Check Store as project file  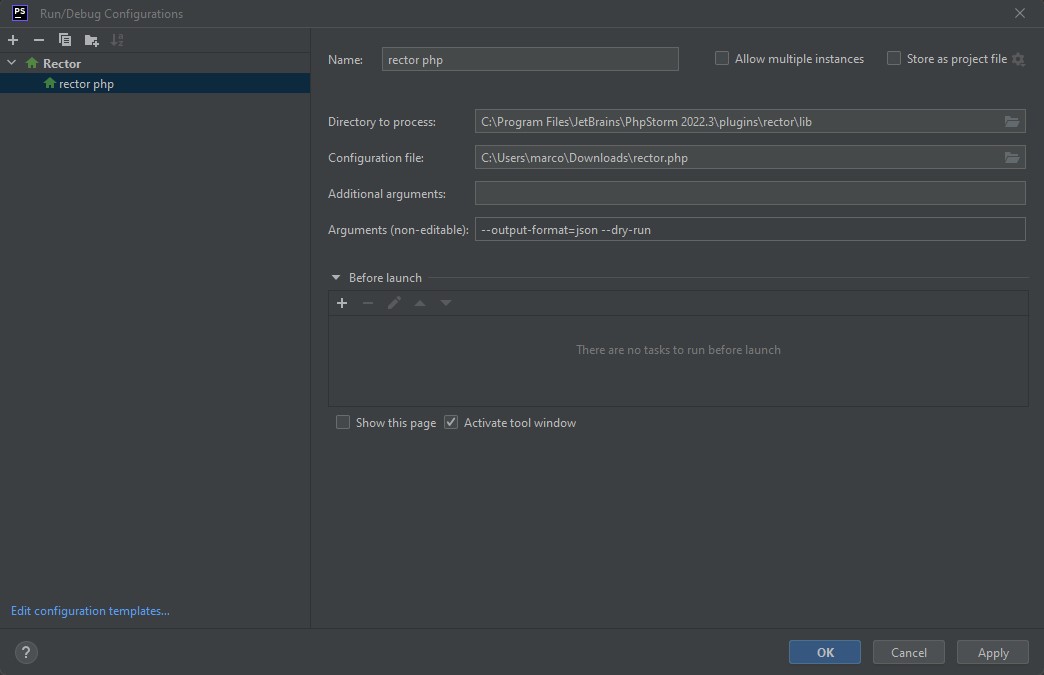893,58
